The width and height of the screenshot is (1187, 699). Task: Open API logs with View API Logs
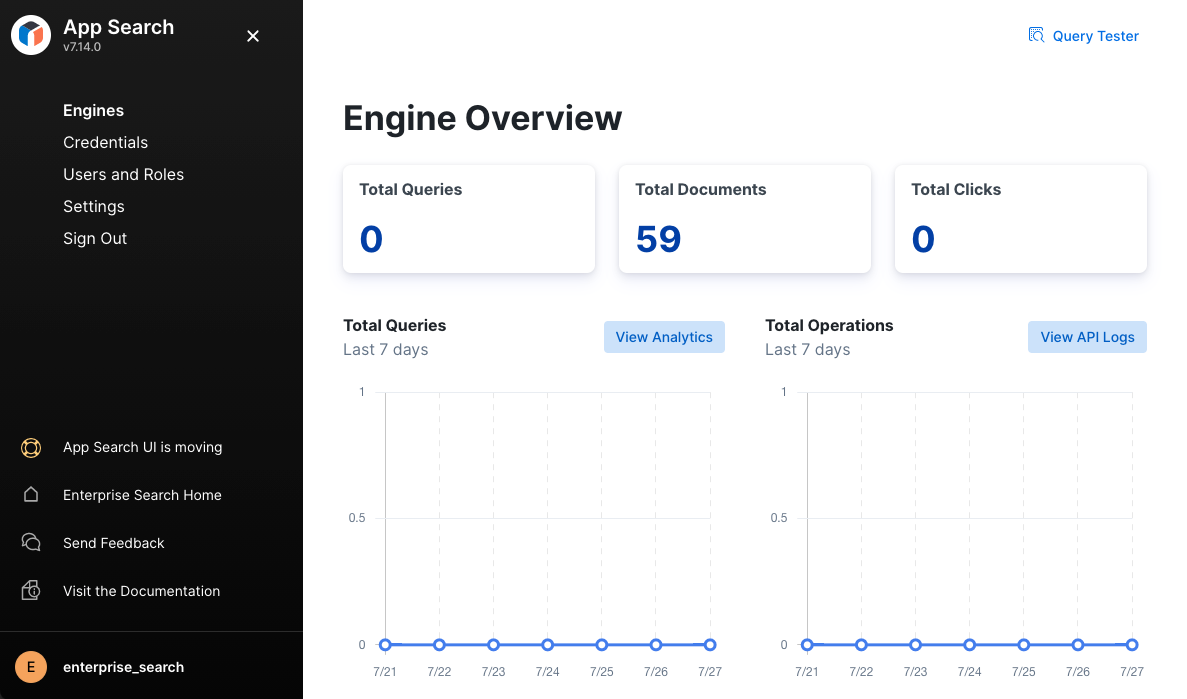1087,337
